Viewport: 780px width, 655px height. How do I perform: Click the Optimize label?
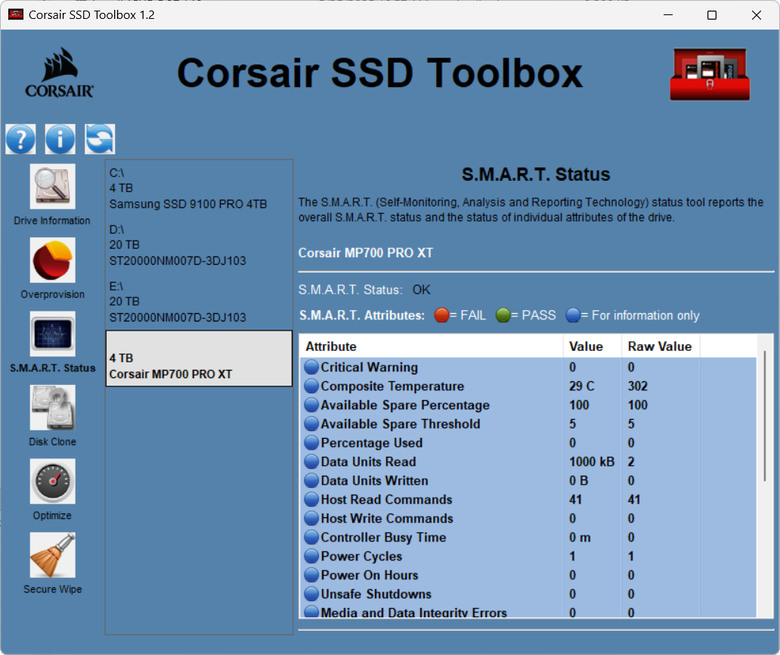click(x=52, y=515)
